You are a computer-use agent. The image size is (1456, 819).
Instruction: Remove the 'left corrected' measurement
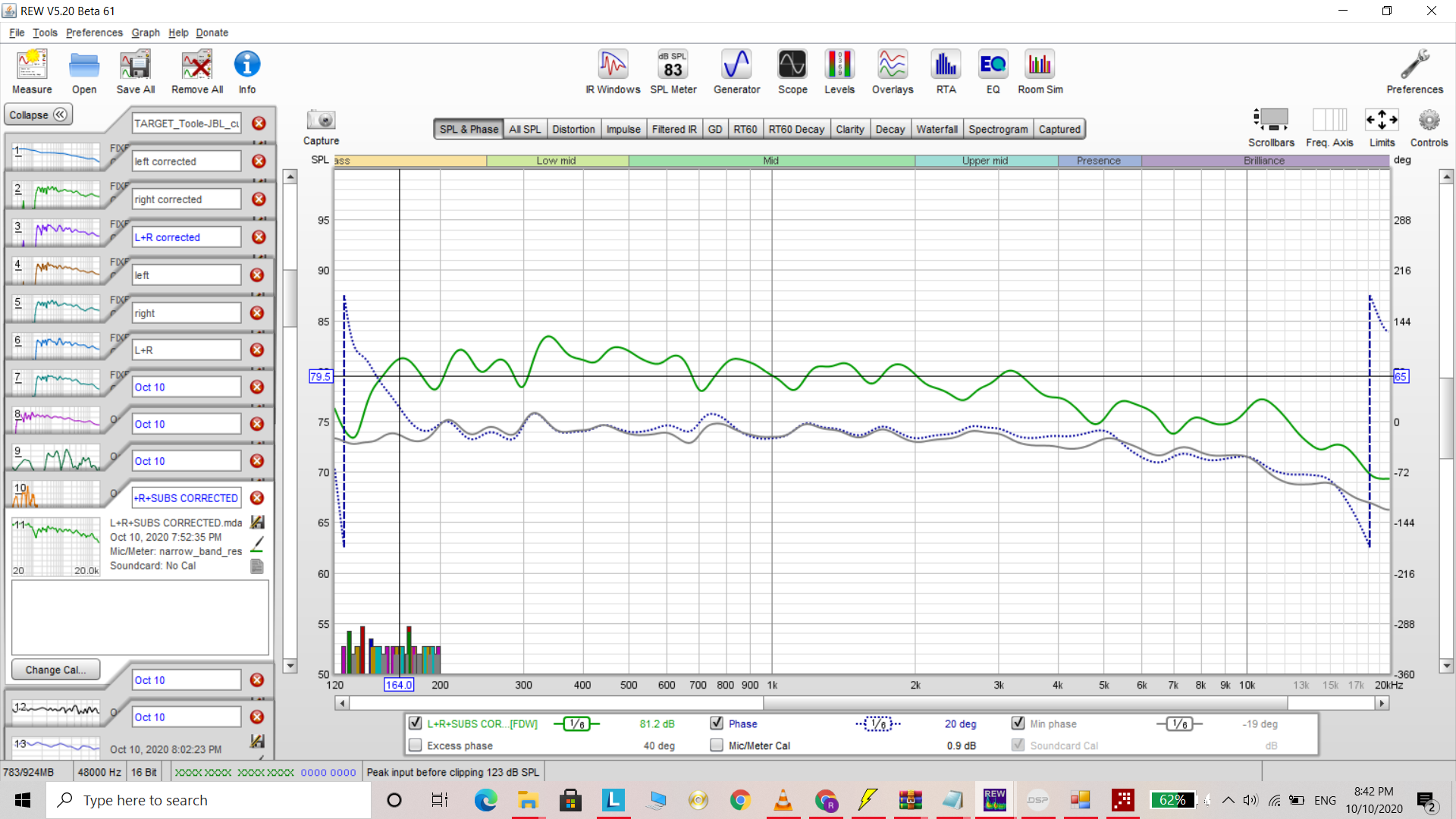259,162
